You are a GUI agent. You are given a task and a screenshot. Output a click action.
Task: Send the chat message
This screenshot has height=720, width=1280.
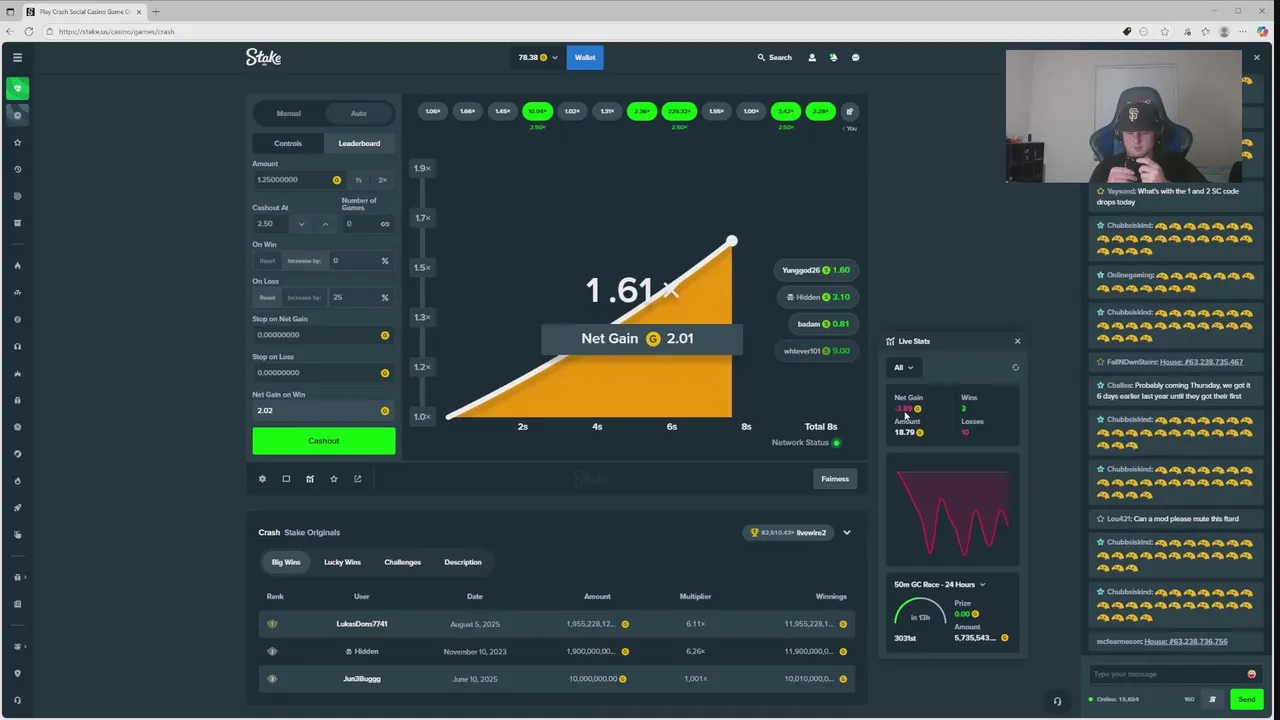[x=1246, y=700]
